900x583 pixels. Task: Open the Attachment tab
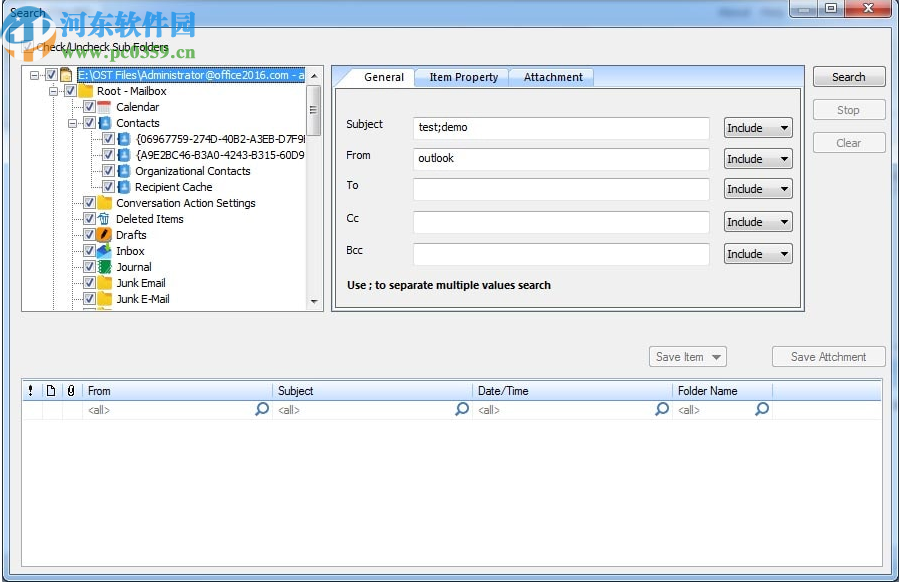tap(551, 76)
